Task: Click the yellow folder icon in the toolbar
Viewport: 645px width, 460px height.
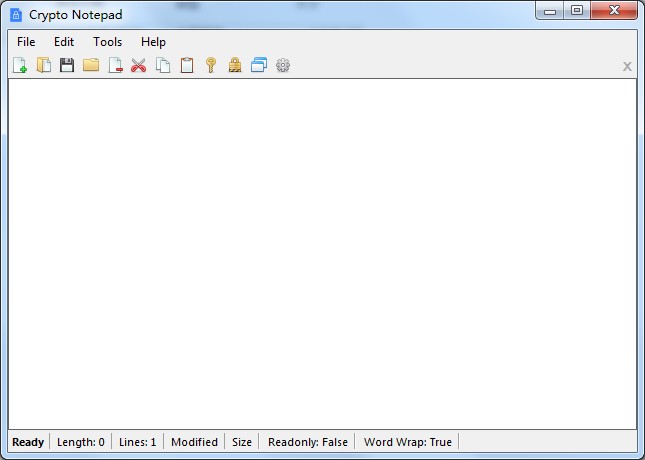Action: pos(91,66)
